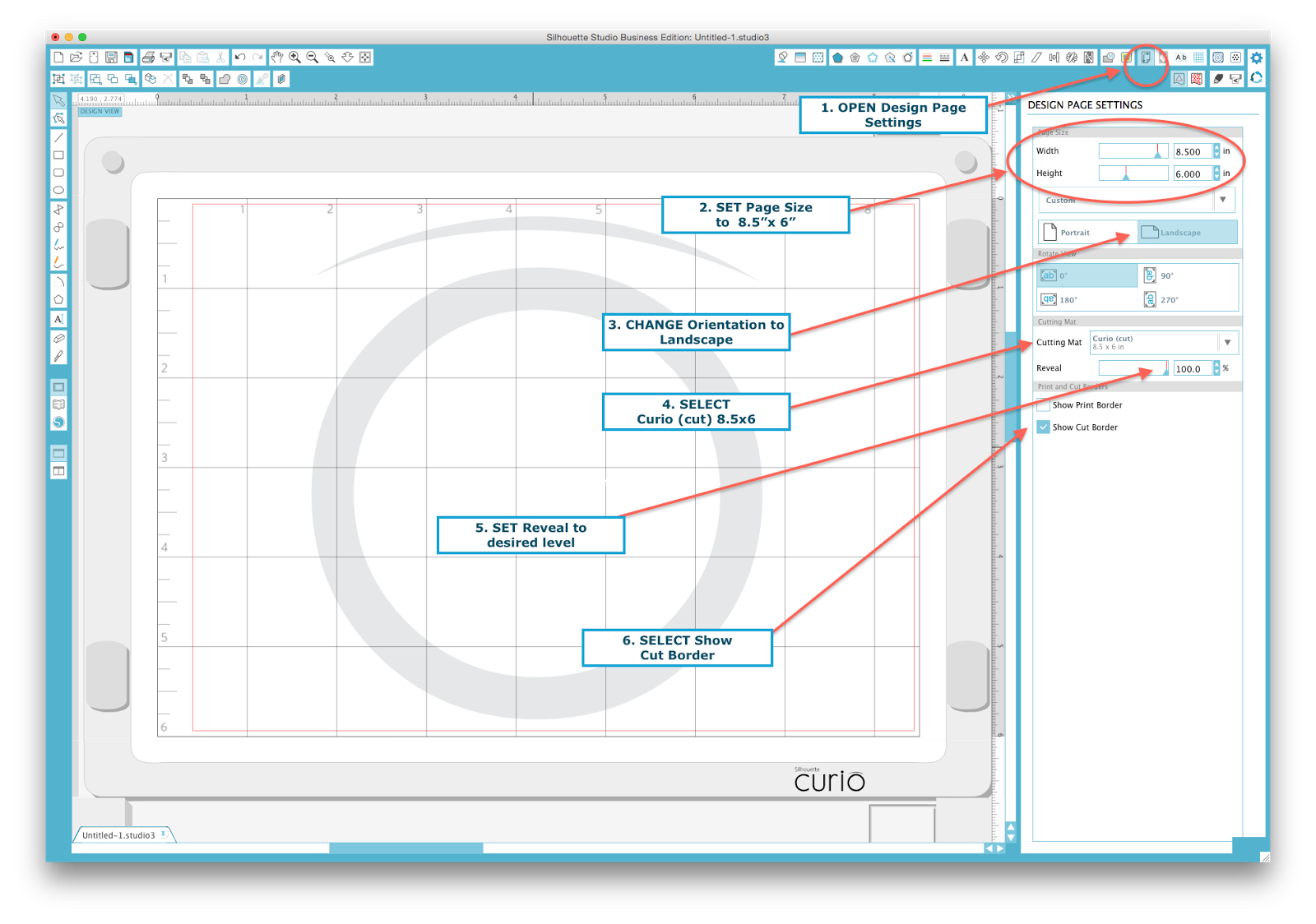Open the Text Style panel

click(x=964, y=58)
